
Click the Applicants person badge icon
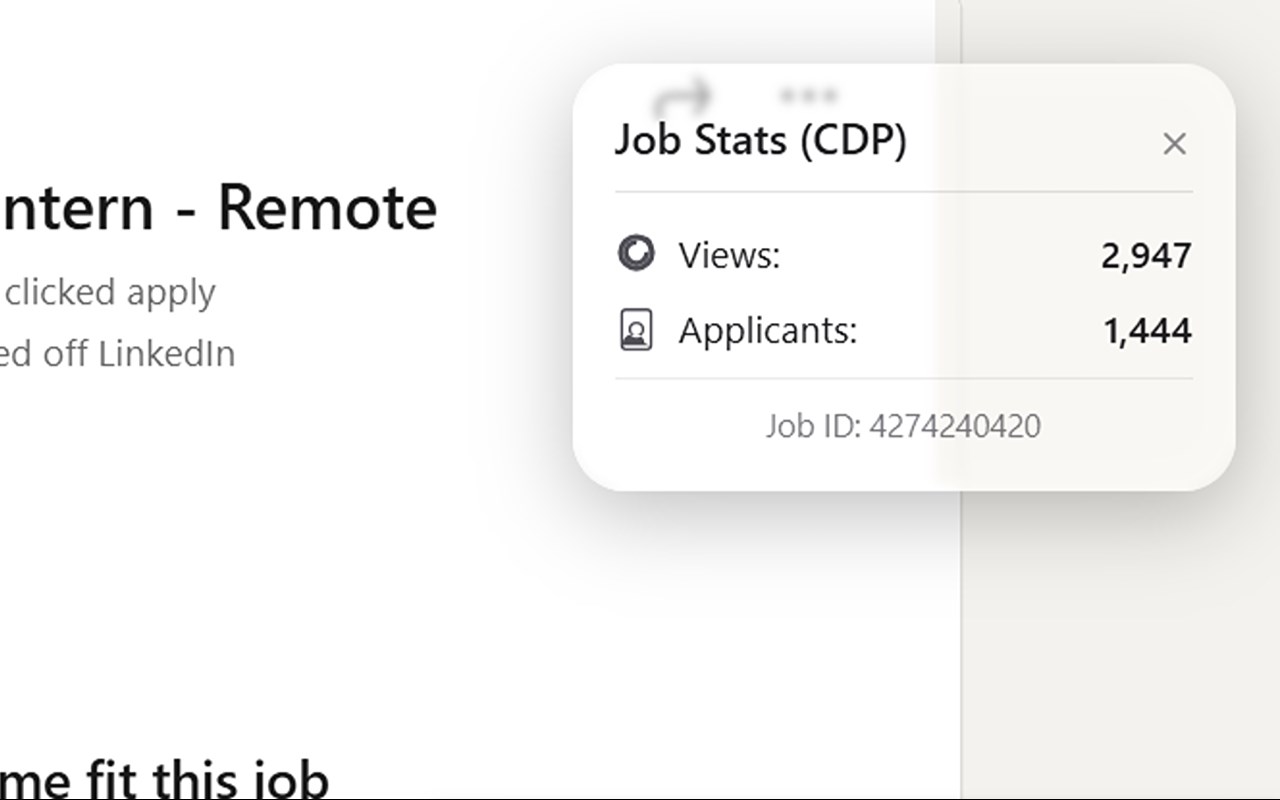pos(636,330)
